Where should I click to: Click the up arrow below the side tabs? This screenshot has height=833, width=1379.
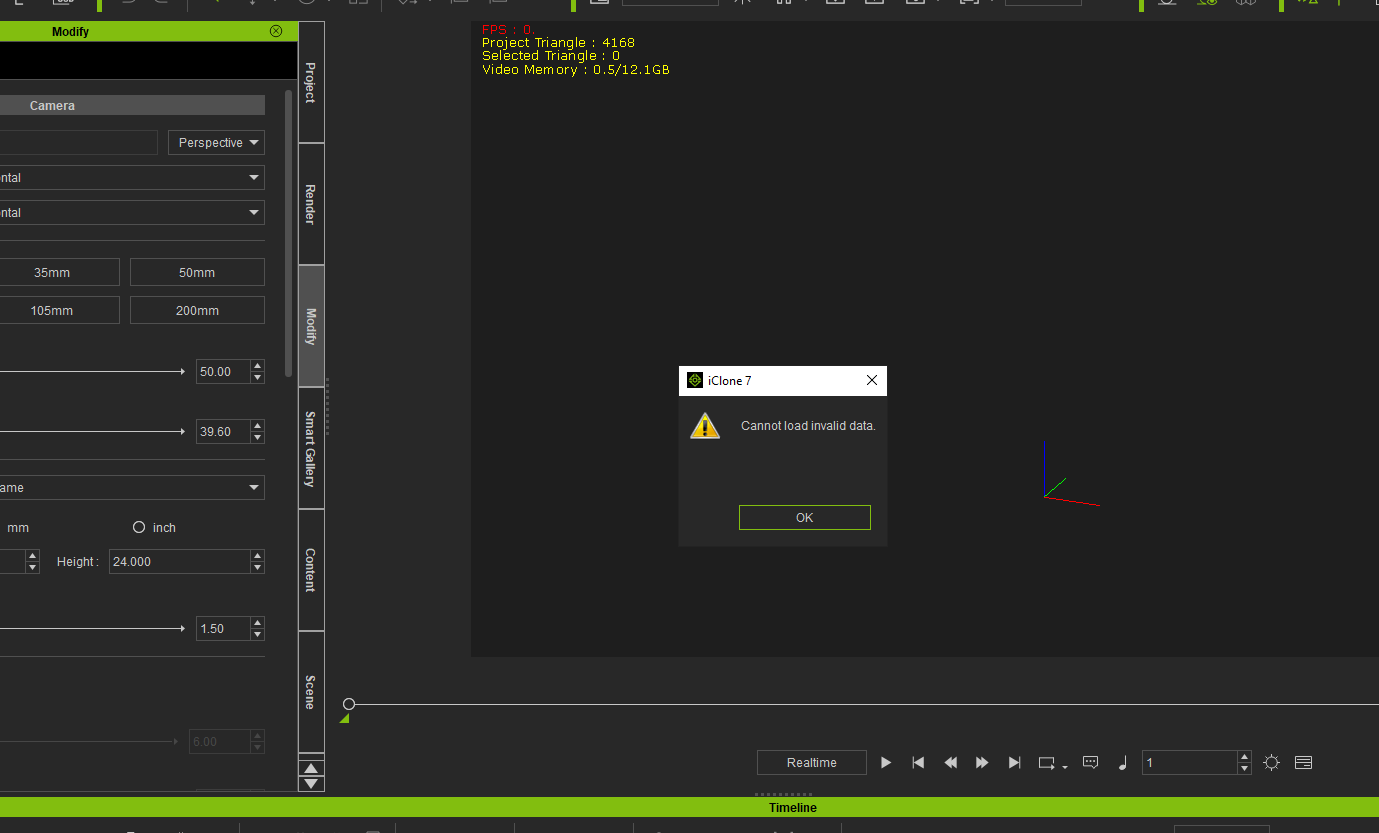click(x=312, y=768)
